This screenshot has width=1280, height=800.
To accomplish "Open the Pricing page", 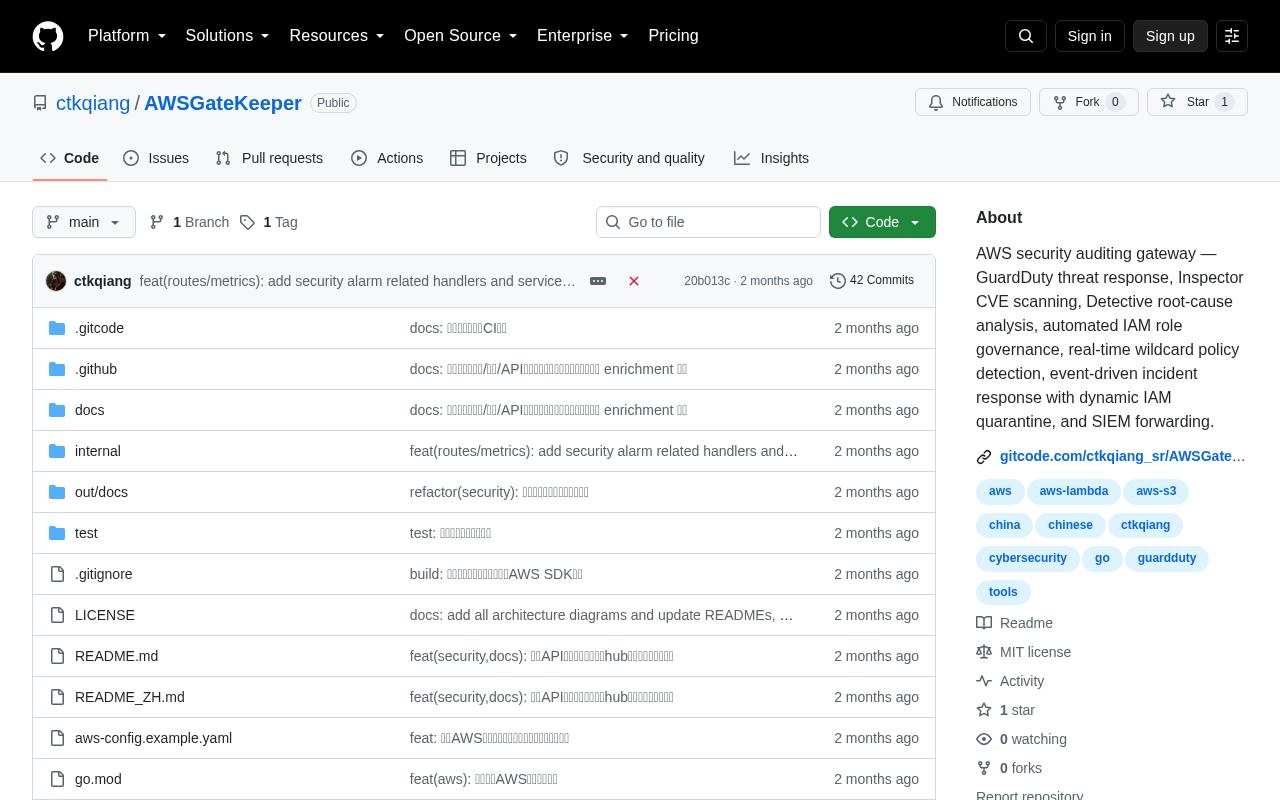I will click(x=673, y=36).
